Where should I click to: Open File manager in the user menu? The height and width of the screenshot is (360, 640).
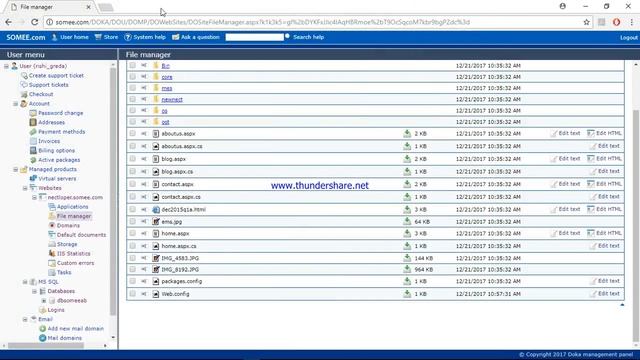coord(74,216)
